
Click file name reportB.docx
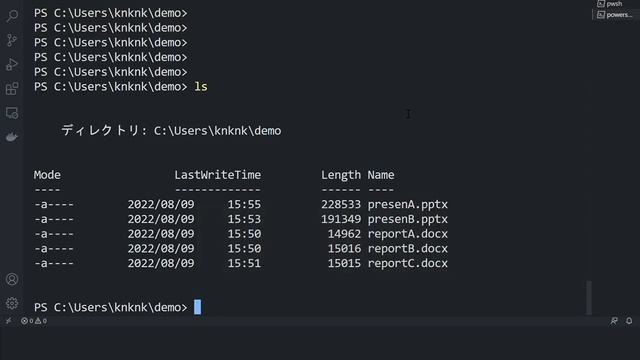pos(407,249)
